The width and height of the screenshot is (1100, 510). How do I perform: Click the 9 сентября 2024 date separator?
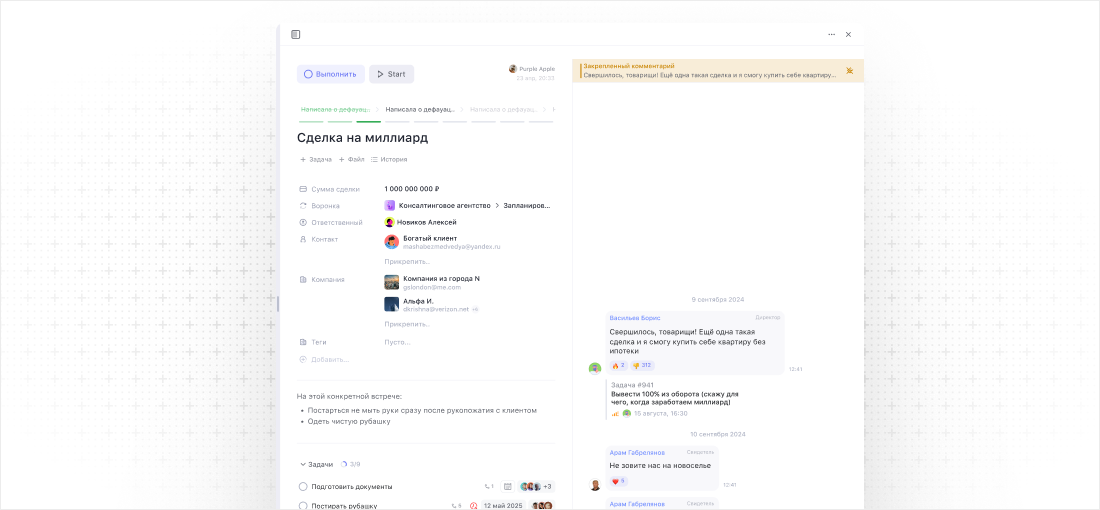[718, 300]
